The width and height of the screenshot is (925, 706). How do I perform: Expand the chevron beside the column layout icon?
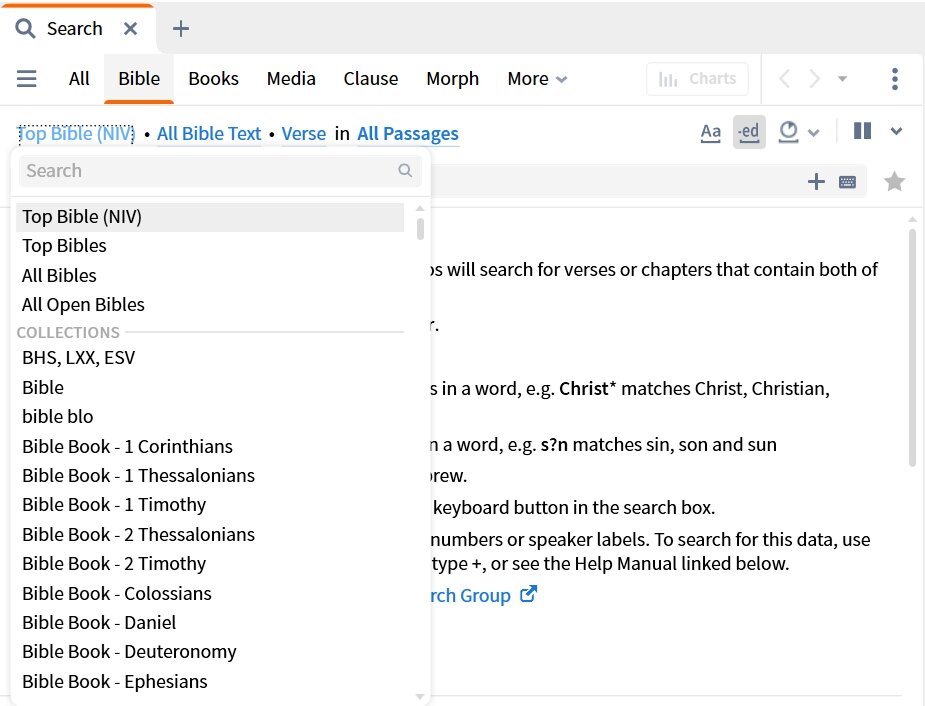click(896, 131)
